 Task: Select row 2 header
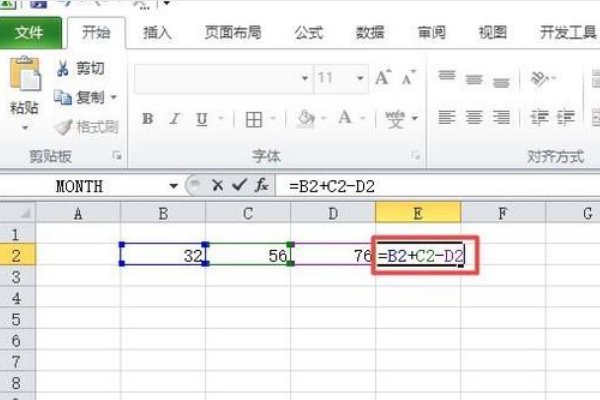[17, 255]
